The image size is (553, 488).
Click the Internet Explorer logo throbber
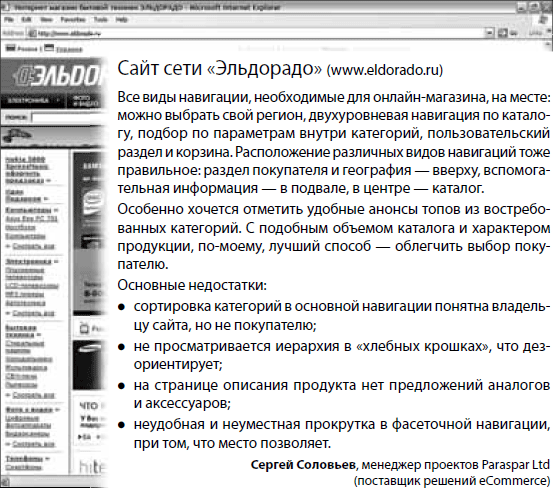pyautogui.click(x=544, y=19)
